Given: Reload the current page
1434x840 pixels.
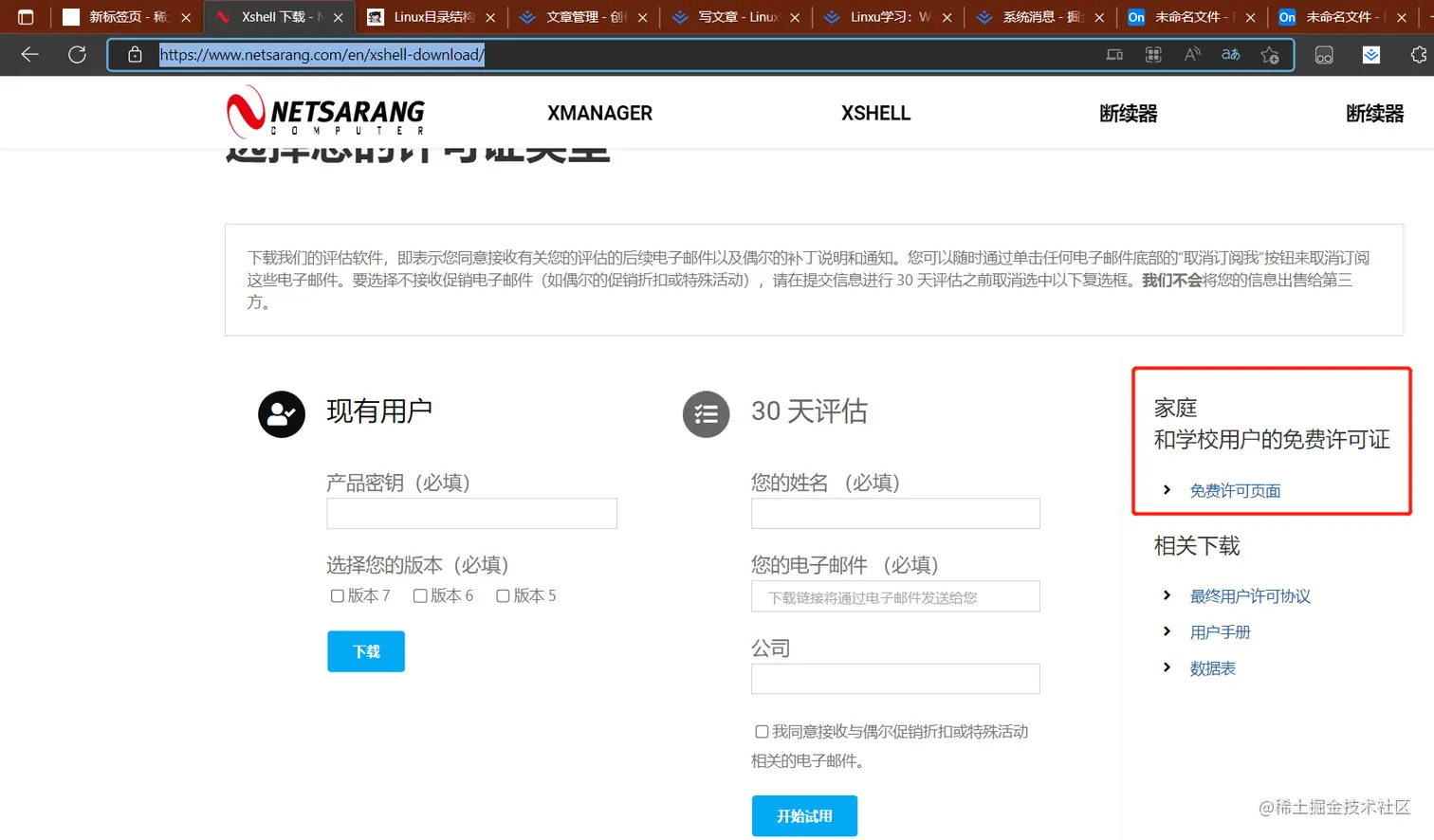Looking at the screenshot, I should point(78,55).
